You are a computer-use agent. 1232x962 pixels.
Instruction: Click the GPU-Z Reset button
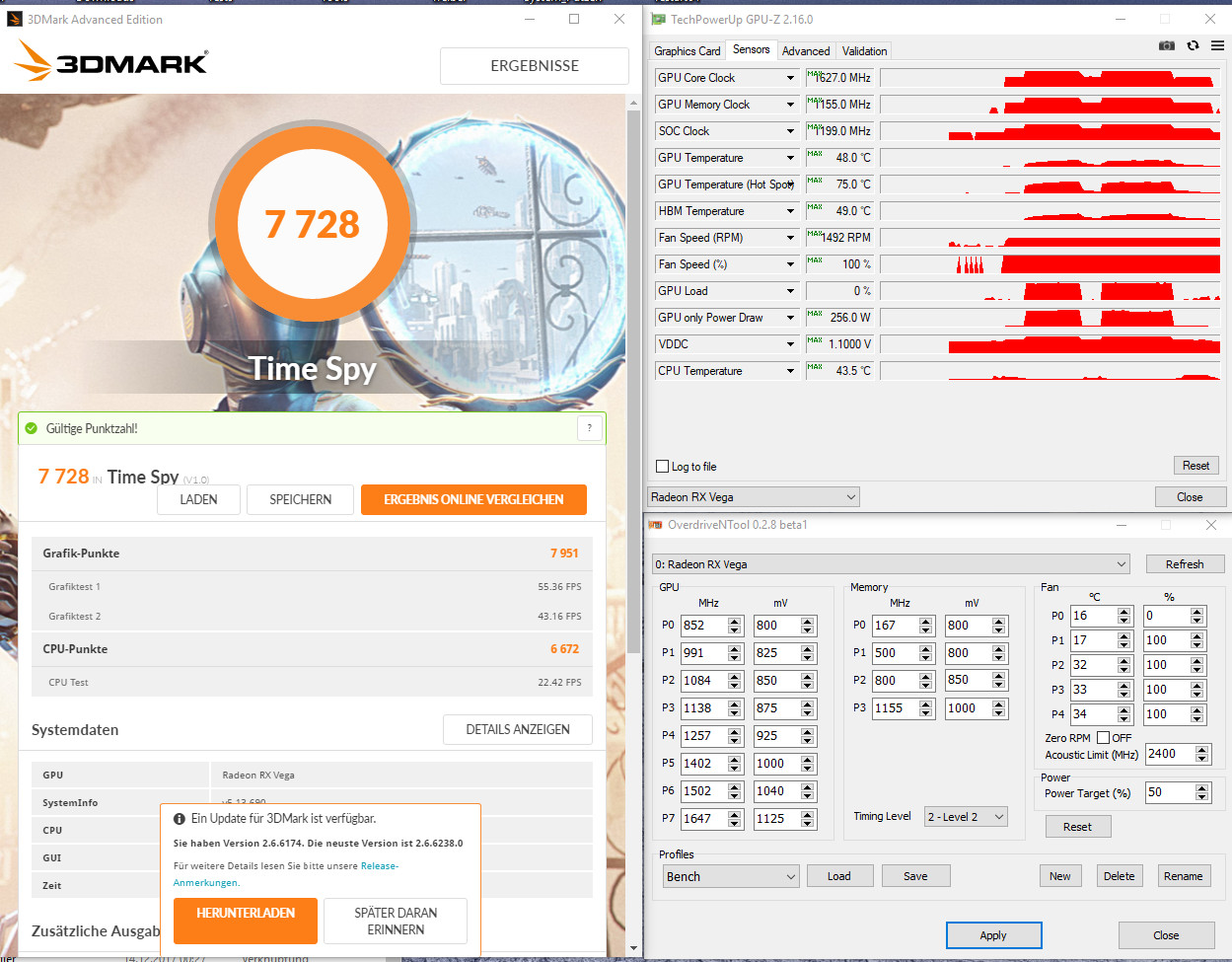1196,466
